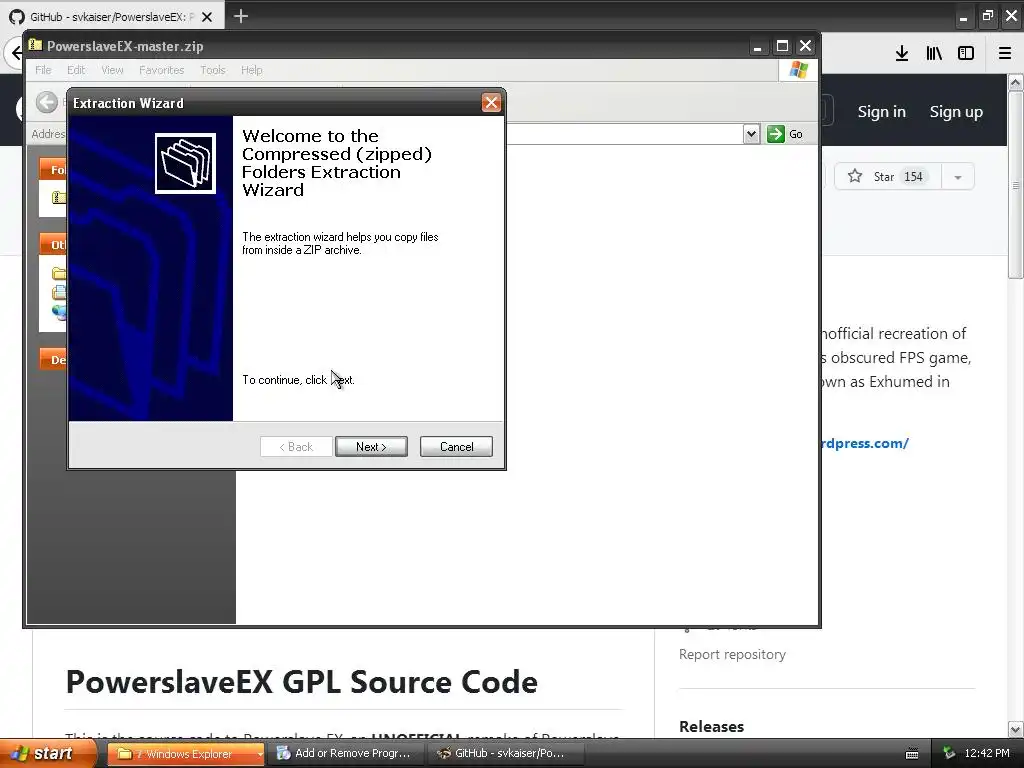Open the Favorites menu in zip window

pyautogui.click(x=161, y=70)
